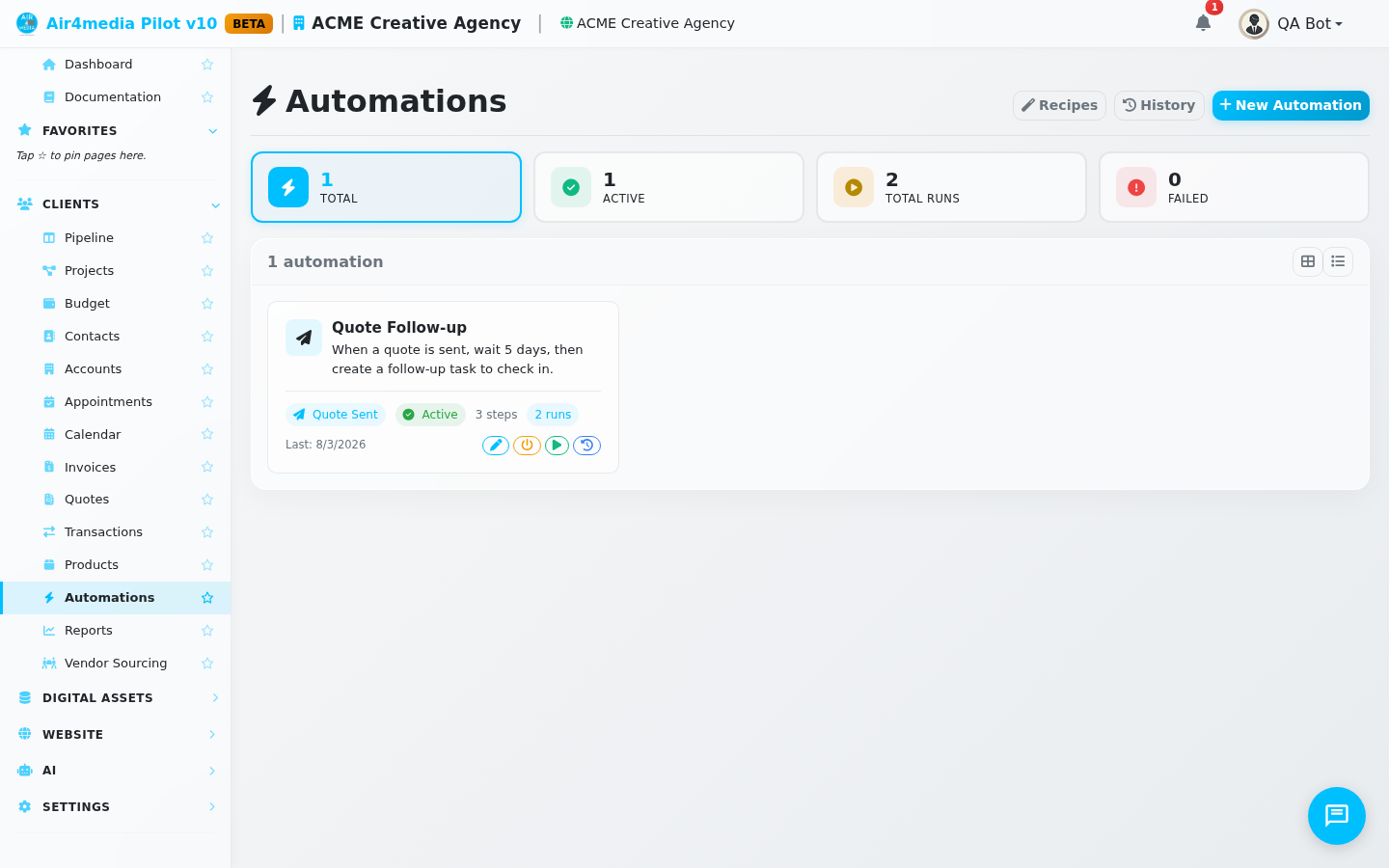Image resolution: width=1389 pixels, height=868 pixels.
Task: Star the Budget page
Action: 207,304
